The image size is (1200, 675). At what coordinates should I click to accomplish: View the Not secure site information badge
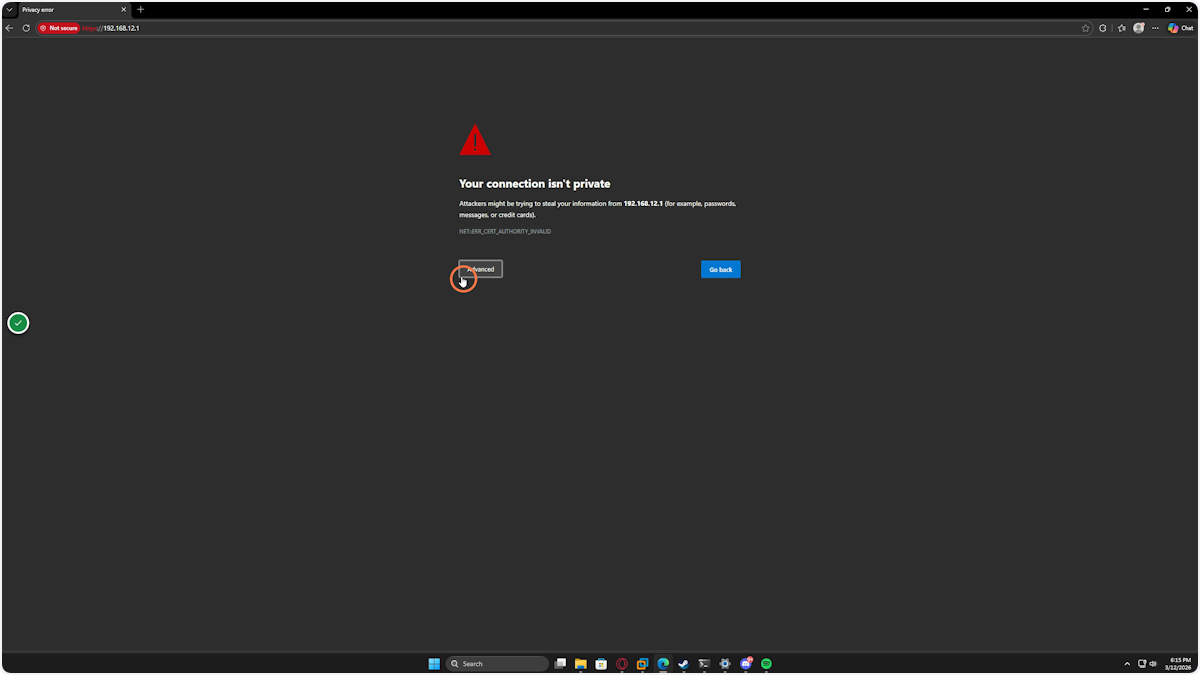coord(57,28)
